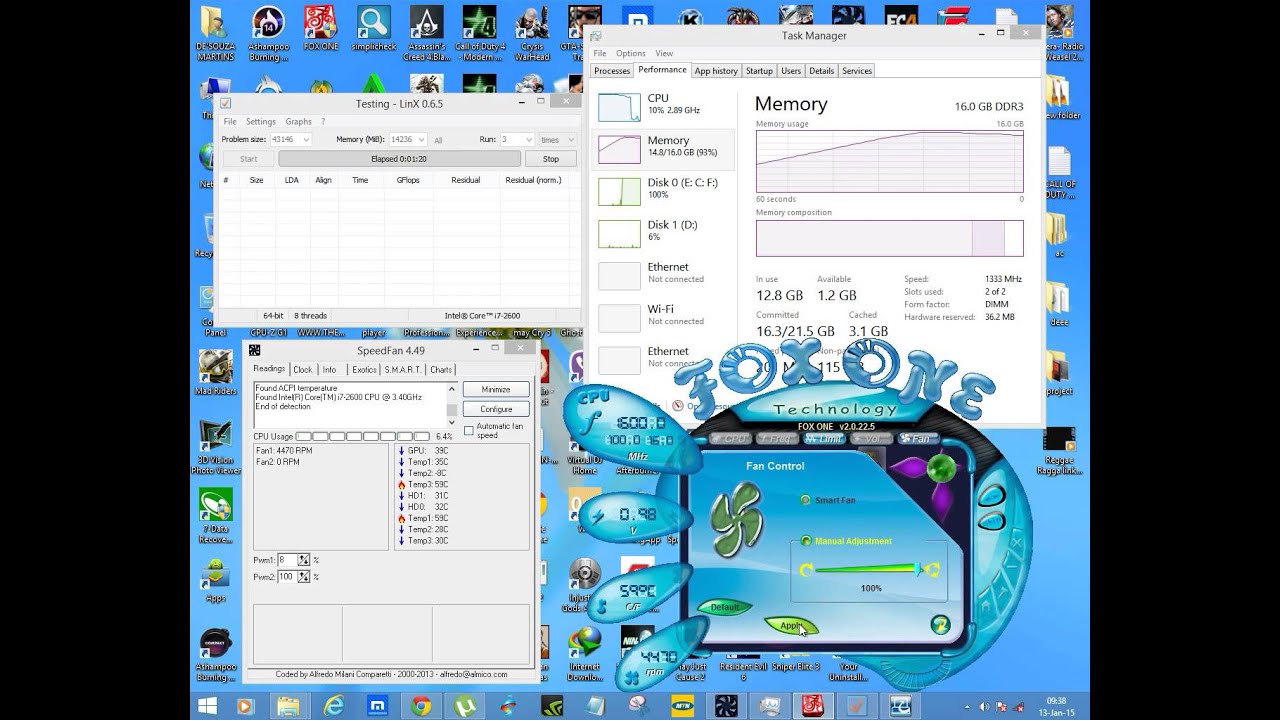Click the Windows Start button
The width and height of the screenshot is (1280, 720).
(x=207, y=706)
